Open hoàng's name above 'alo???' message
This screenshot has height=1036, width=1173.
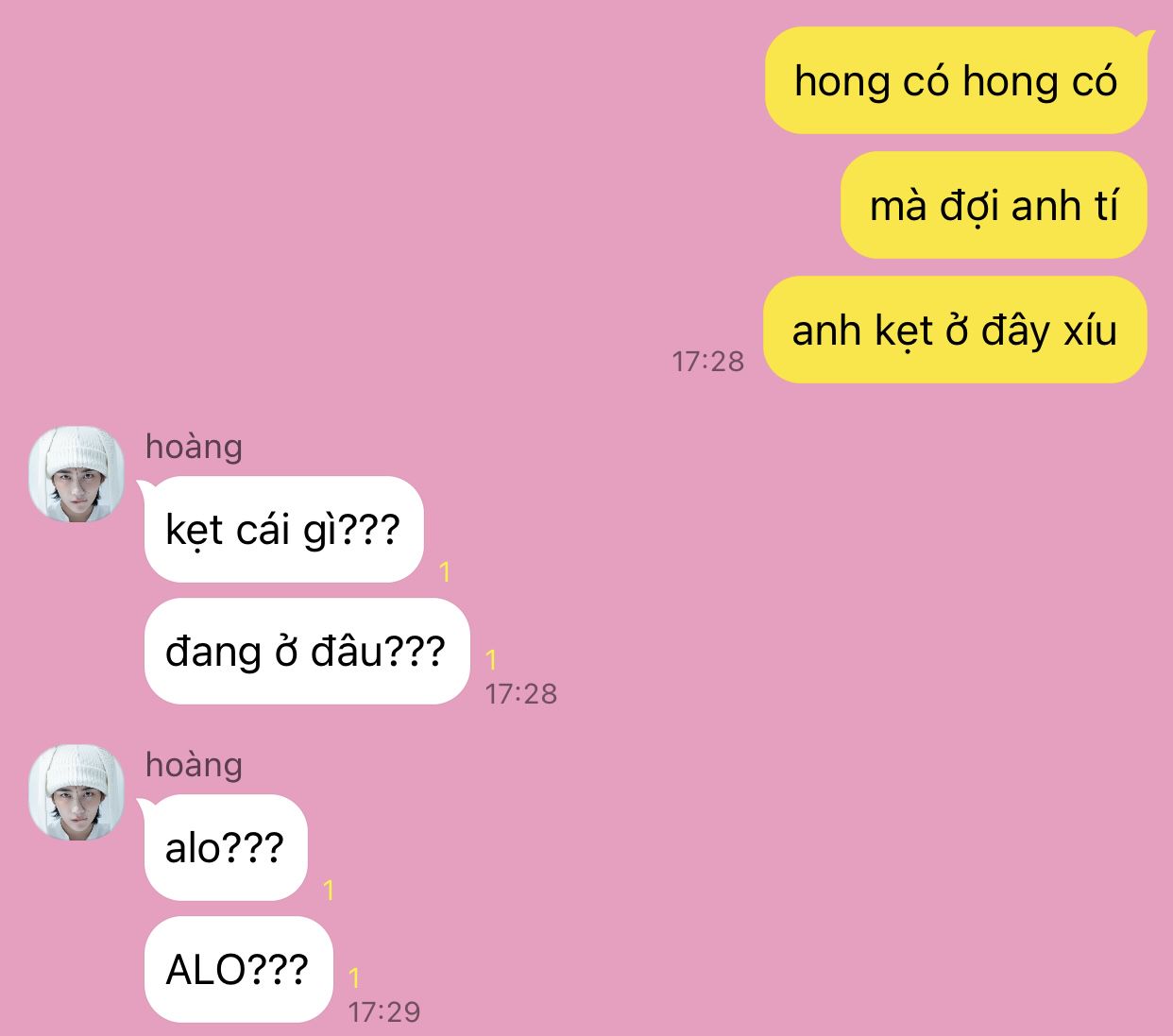(x=194, y=764)
